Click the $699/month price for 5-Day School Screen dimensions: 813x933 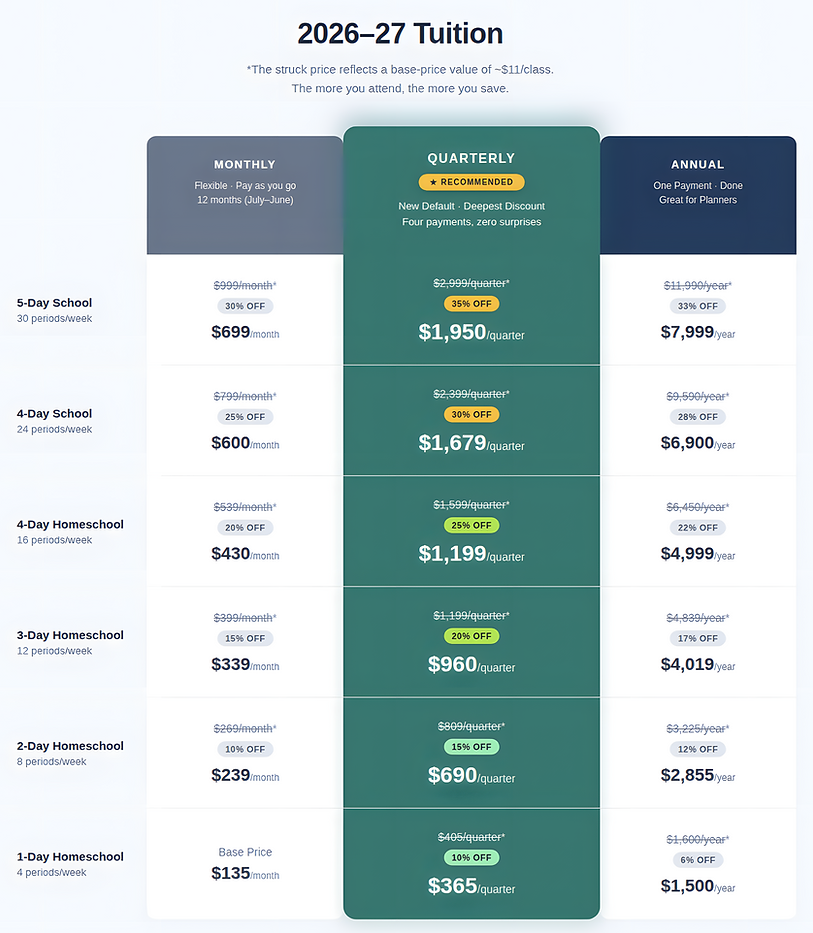pos(245,332)
